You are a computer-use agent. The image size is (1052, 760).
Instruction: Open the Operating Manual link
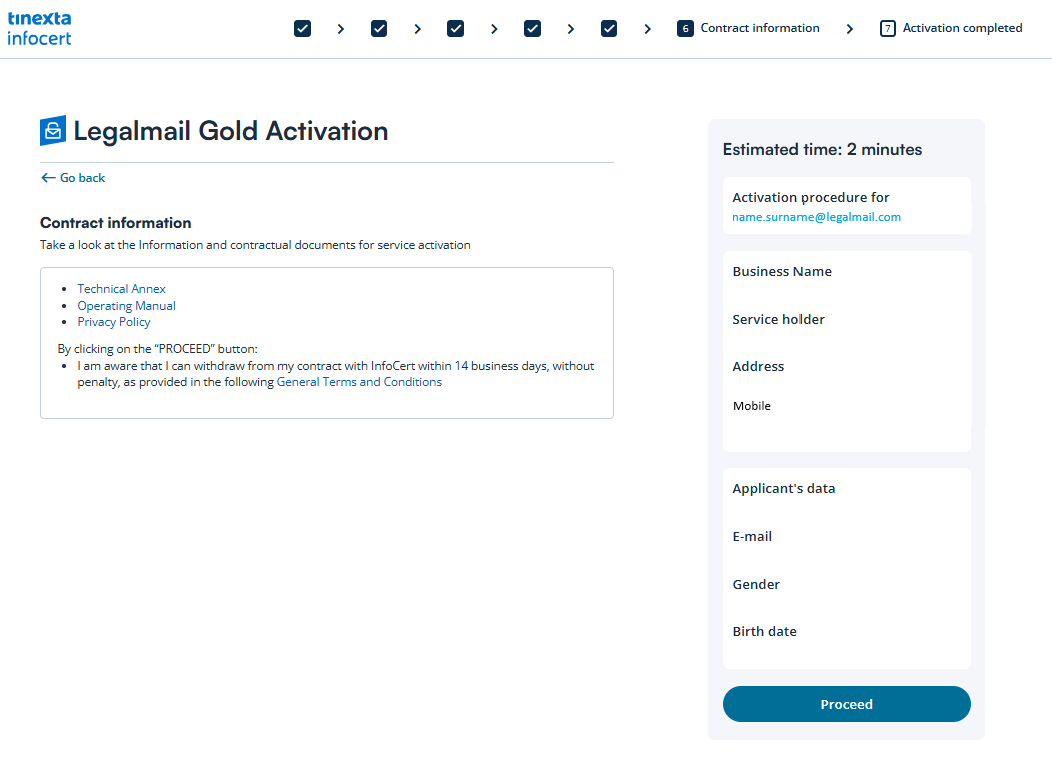(127, 306)
